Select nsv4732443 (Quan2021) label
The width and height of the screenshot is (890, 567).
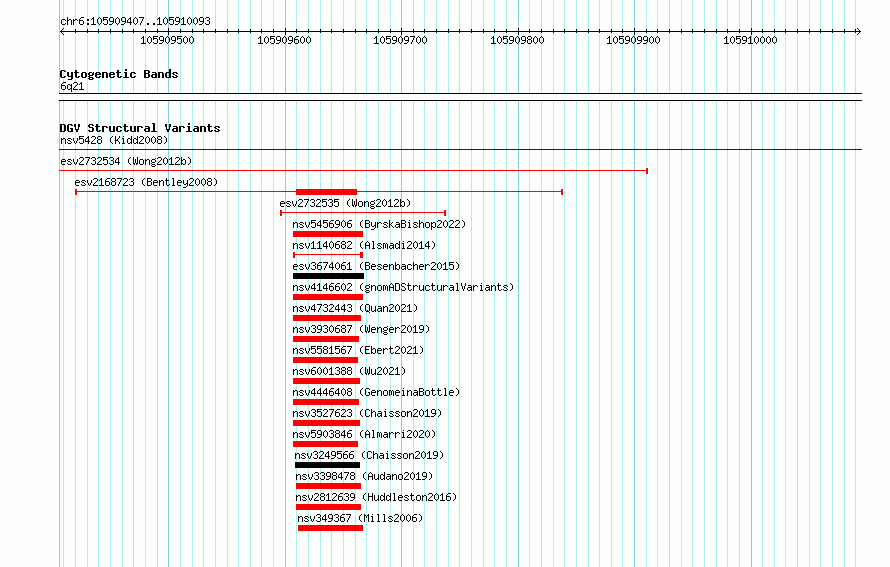point(355,308)
